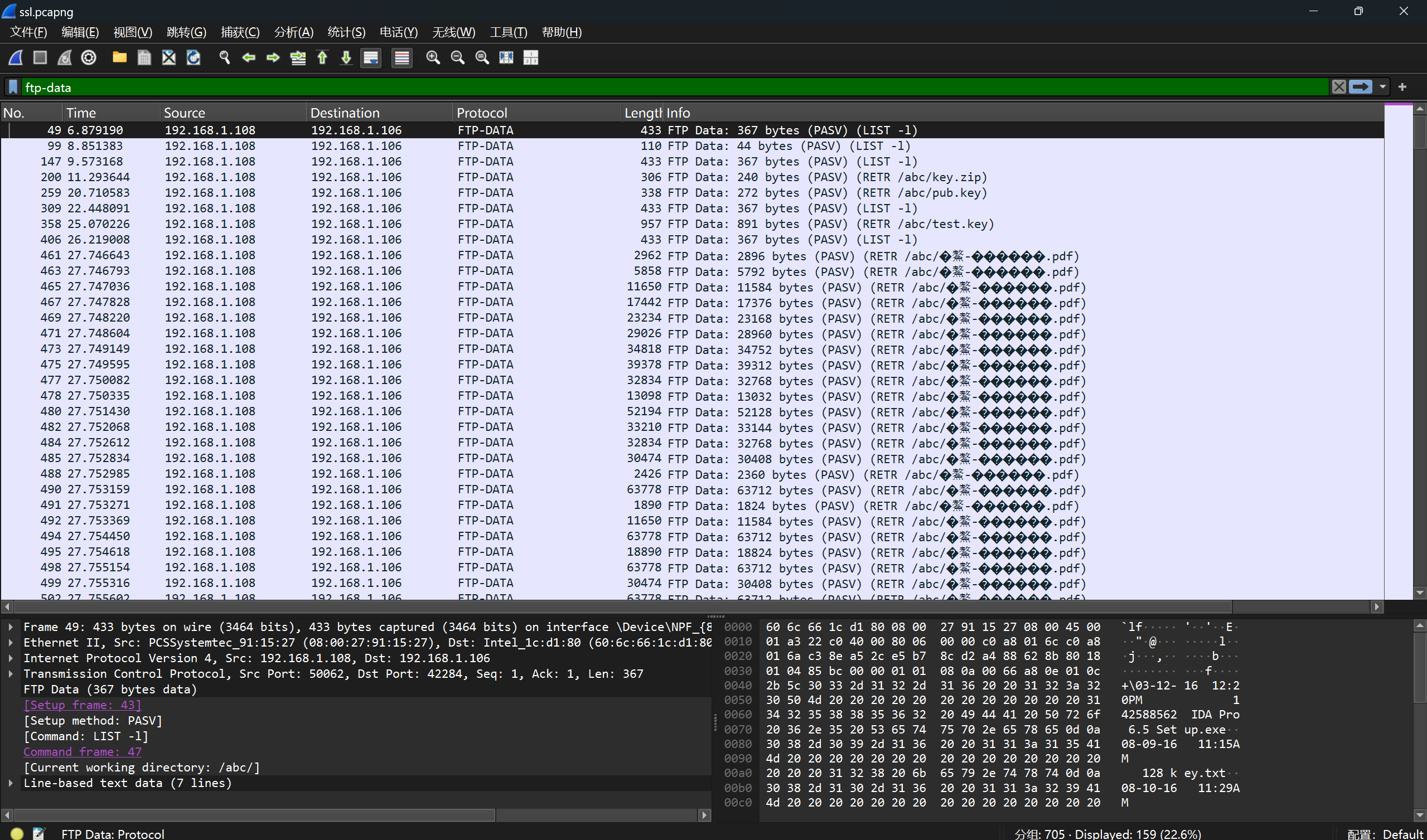
Task: Click the packet list vertical scrollbar
Action: point(1420,132)
